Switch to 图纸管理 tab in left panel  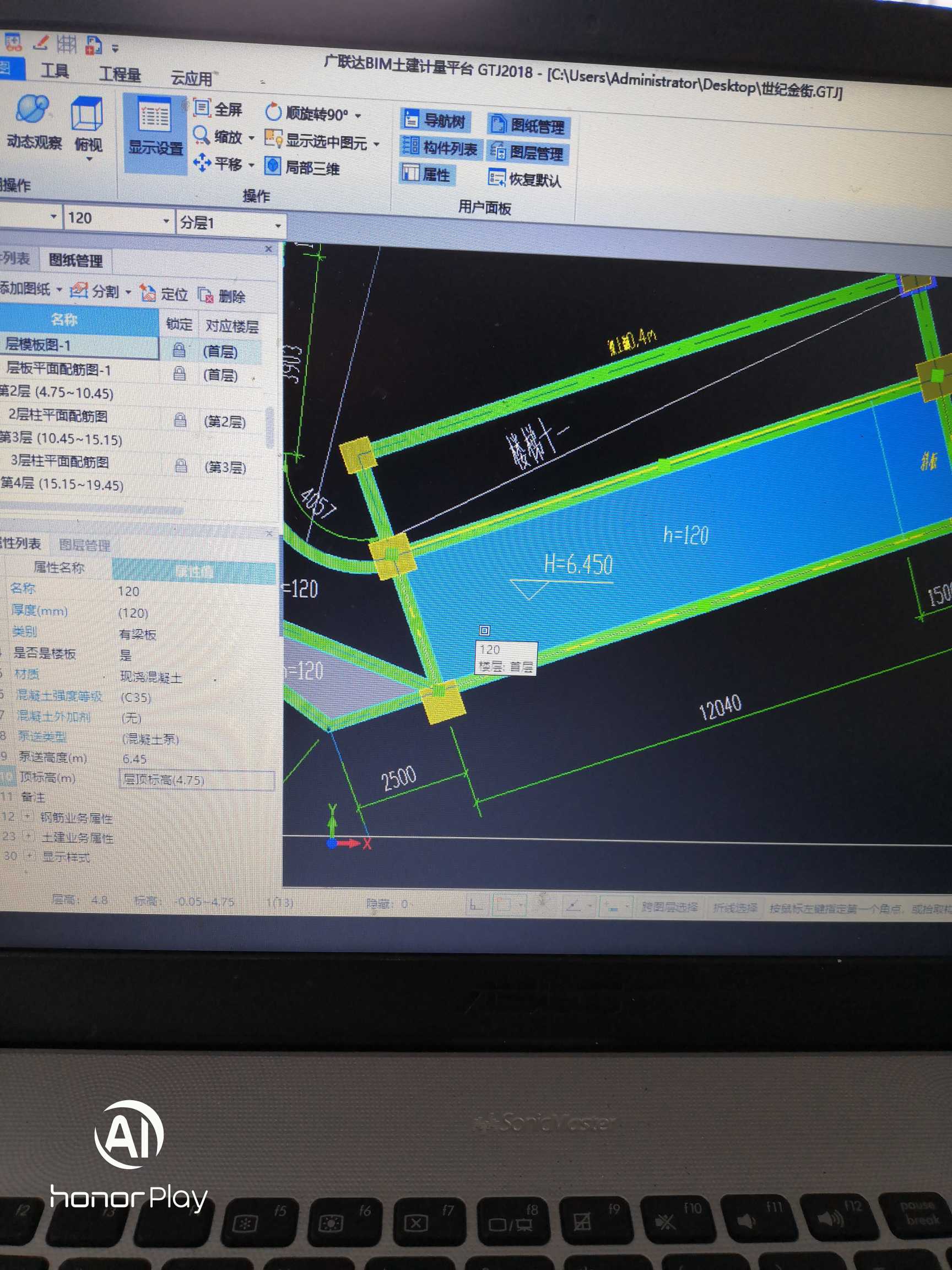pos(75,260)
